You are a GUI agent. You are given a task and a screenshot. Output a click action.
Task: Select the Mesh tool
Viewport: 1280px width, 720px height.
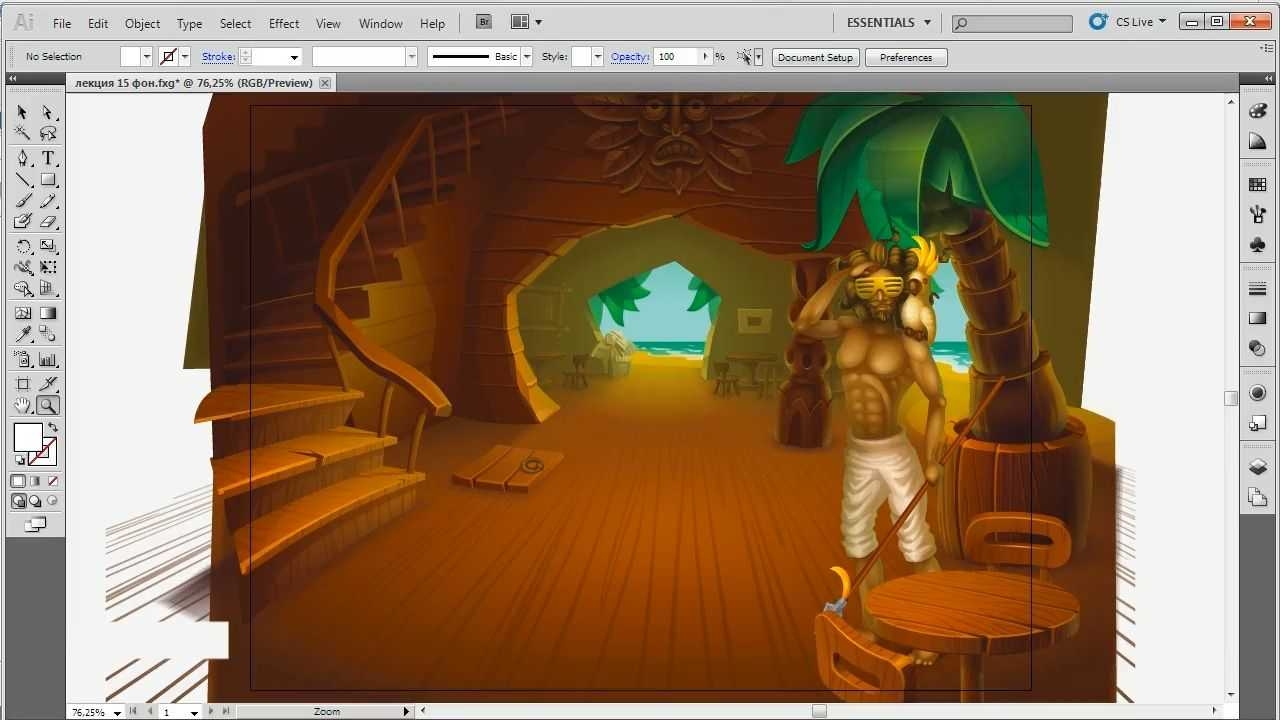click(23, 313)
